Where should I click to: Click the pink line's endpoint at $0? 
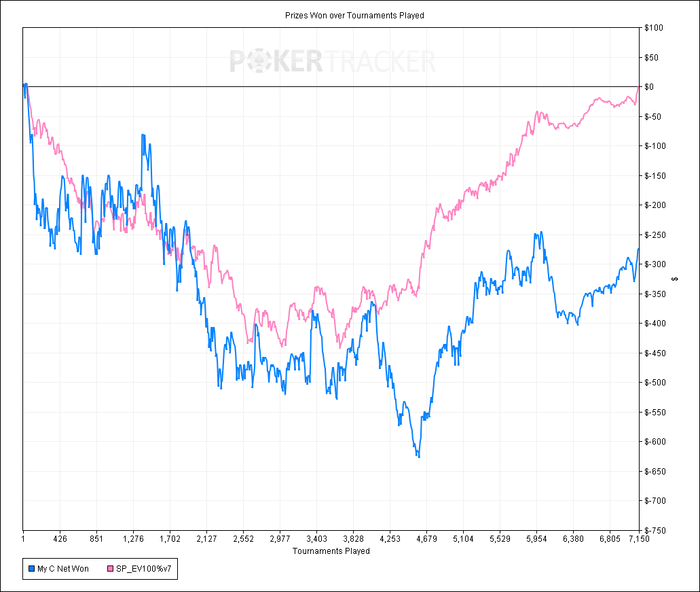point(638,88)
